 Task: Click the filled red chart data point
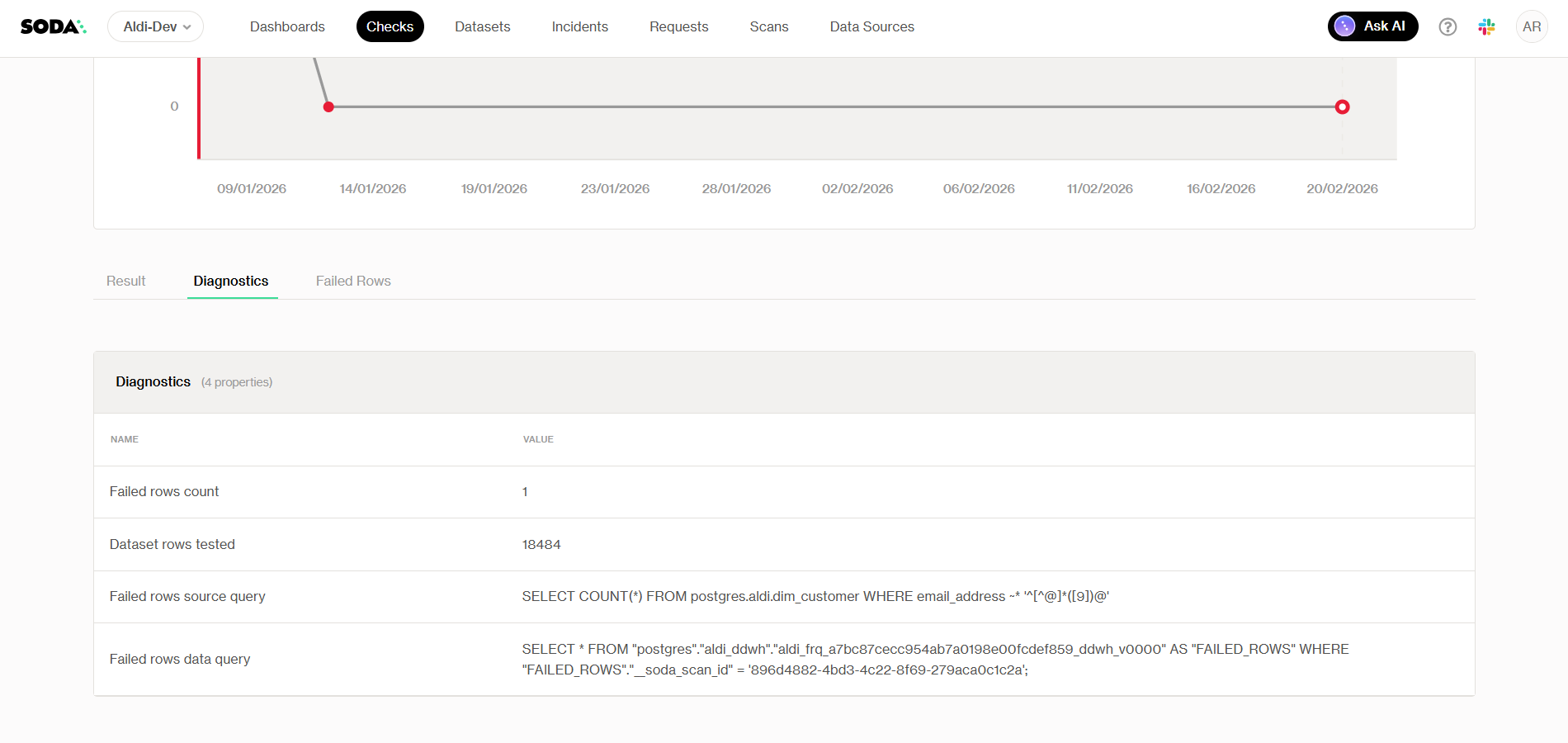[x=328, y=106]
